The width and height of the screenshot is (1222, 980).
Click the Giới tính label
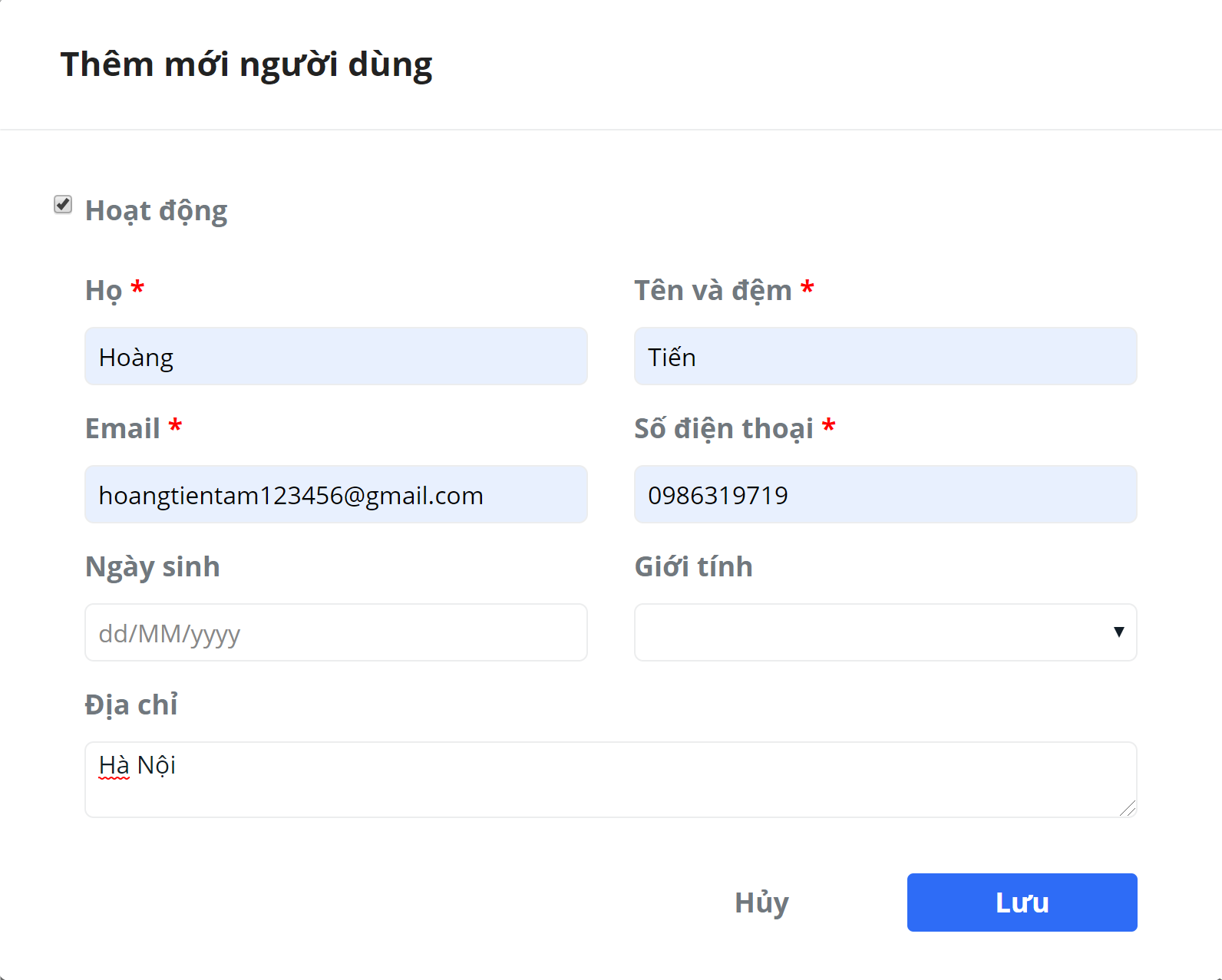pos(694,566)
